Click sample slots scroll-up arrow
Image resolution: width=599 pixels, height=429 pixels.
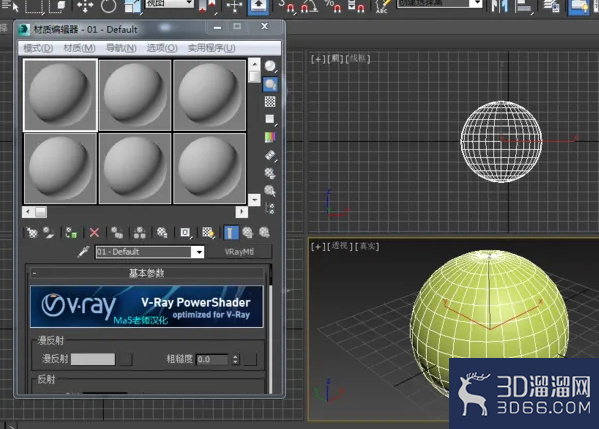(254, 64)
